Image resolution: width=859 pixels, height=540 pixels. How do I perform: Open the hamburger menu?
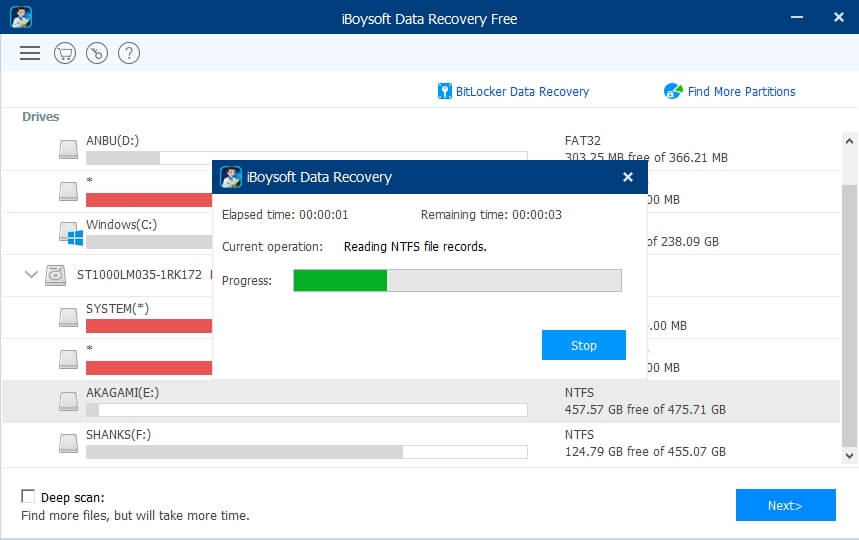(30, 53)
